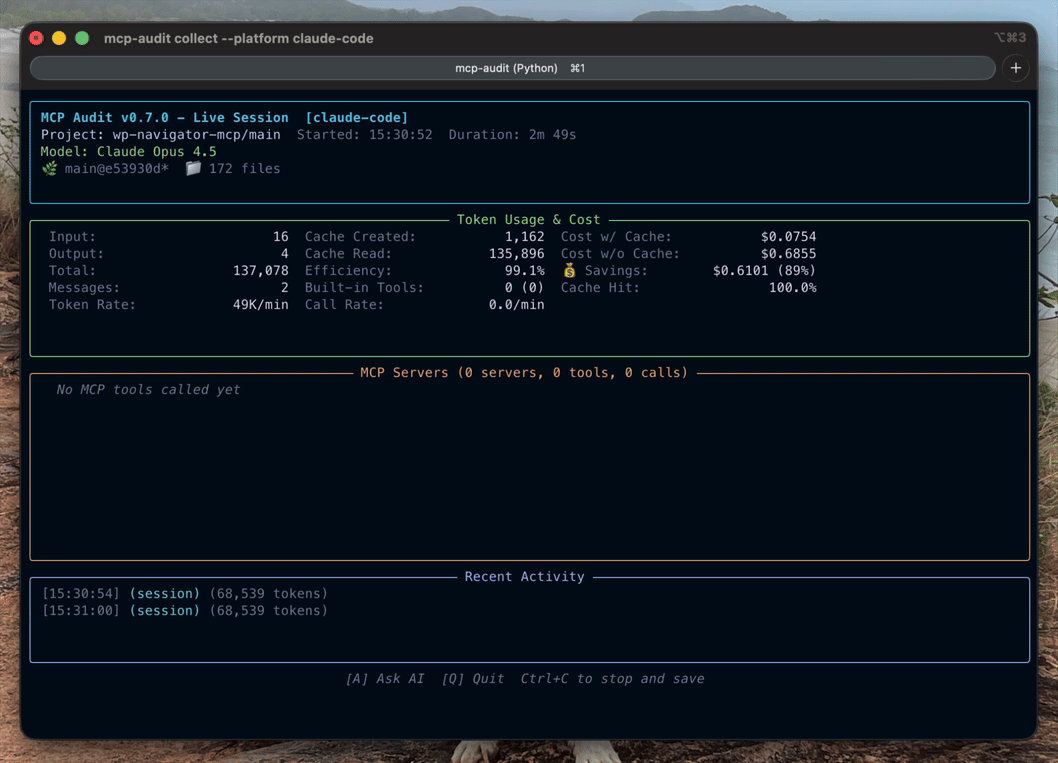Click the 'MCP Servers (0 servers, 0 tools, 0 calls)' title

[524, 372]
